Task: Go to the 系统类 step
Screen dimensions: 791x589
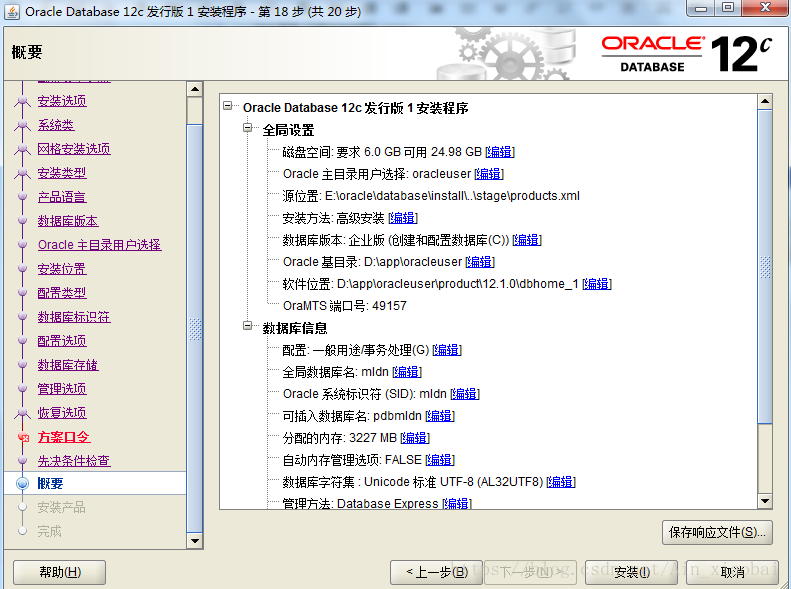Action: 56,125
